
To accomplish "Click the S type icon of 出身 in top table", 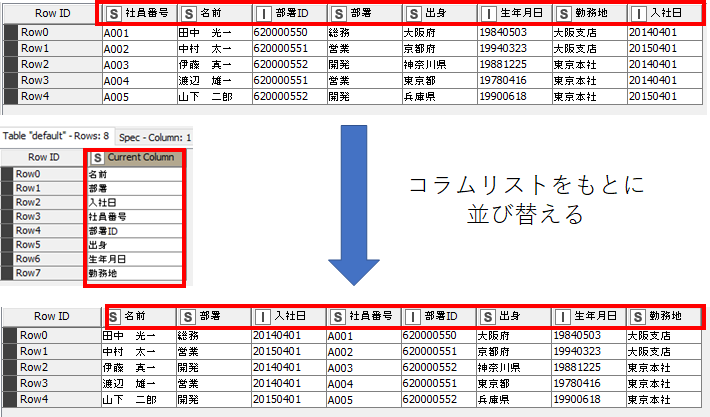I will (414, 14).
